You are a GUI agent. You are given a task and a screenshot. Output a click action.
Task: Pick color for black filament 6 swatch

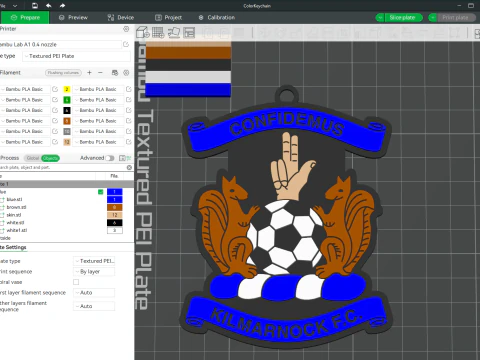click(67, 110)
